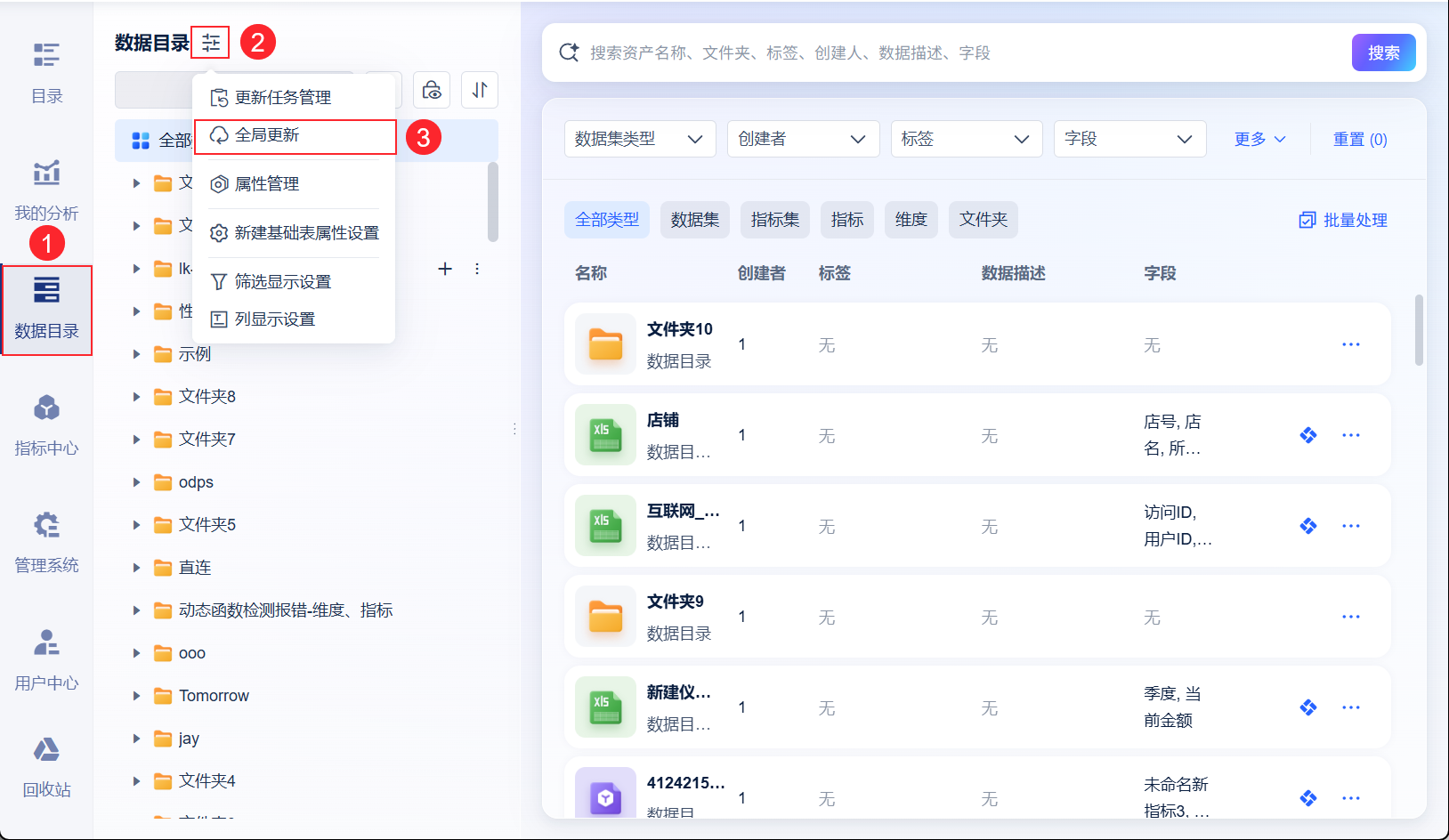Click the 搜索 button

[1384, 52]
